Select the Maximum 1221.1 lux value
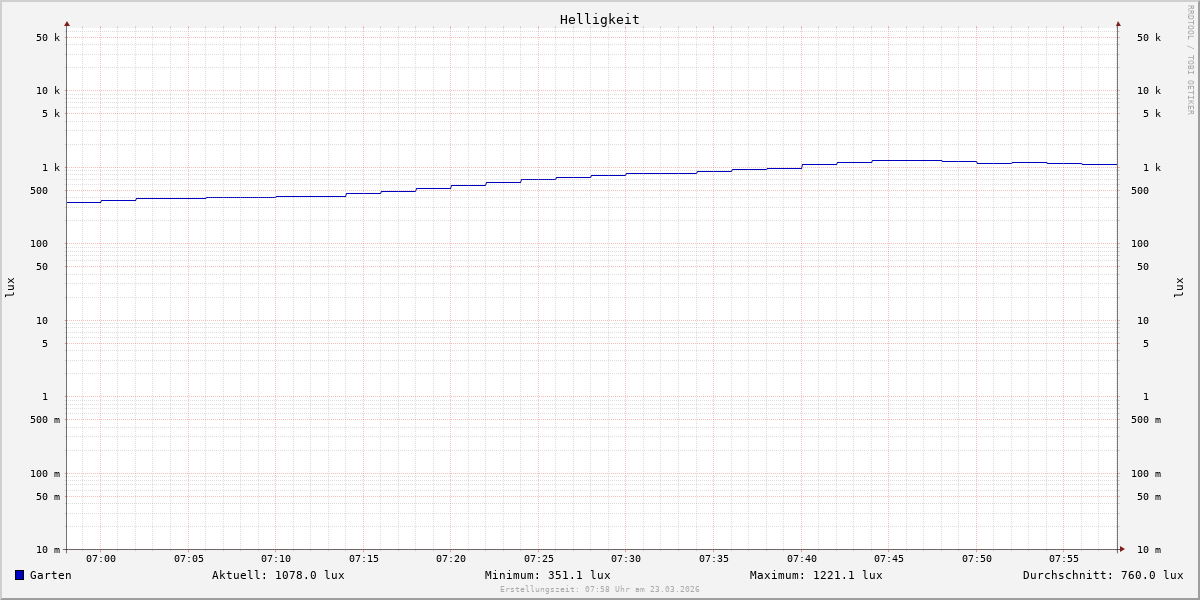Image resolution: width=1200 pixels, height=600 pixels. pyautogui.click(x=816, y=575)
